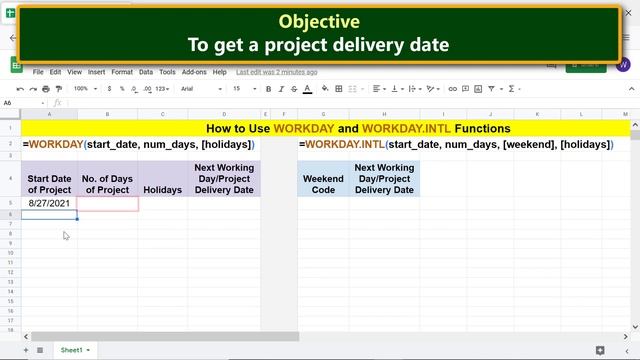Click the Create a filter icon

tap(491, 89)
